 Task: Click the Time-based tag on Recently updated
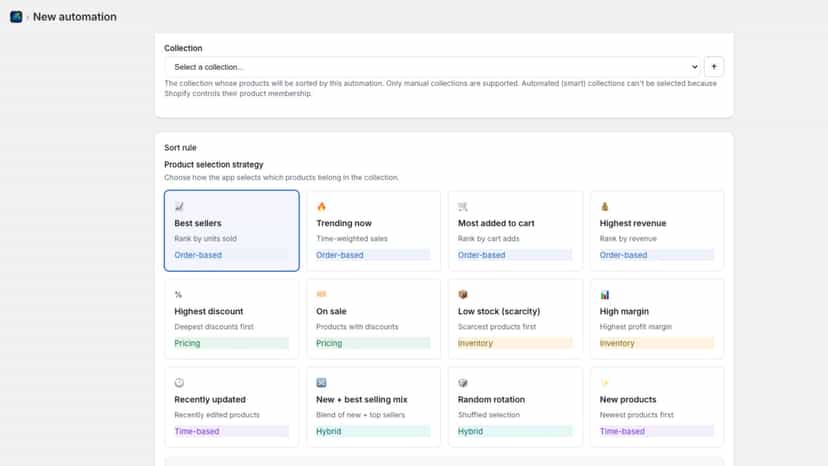(x=196, y=432)
